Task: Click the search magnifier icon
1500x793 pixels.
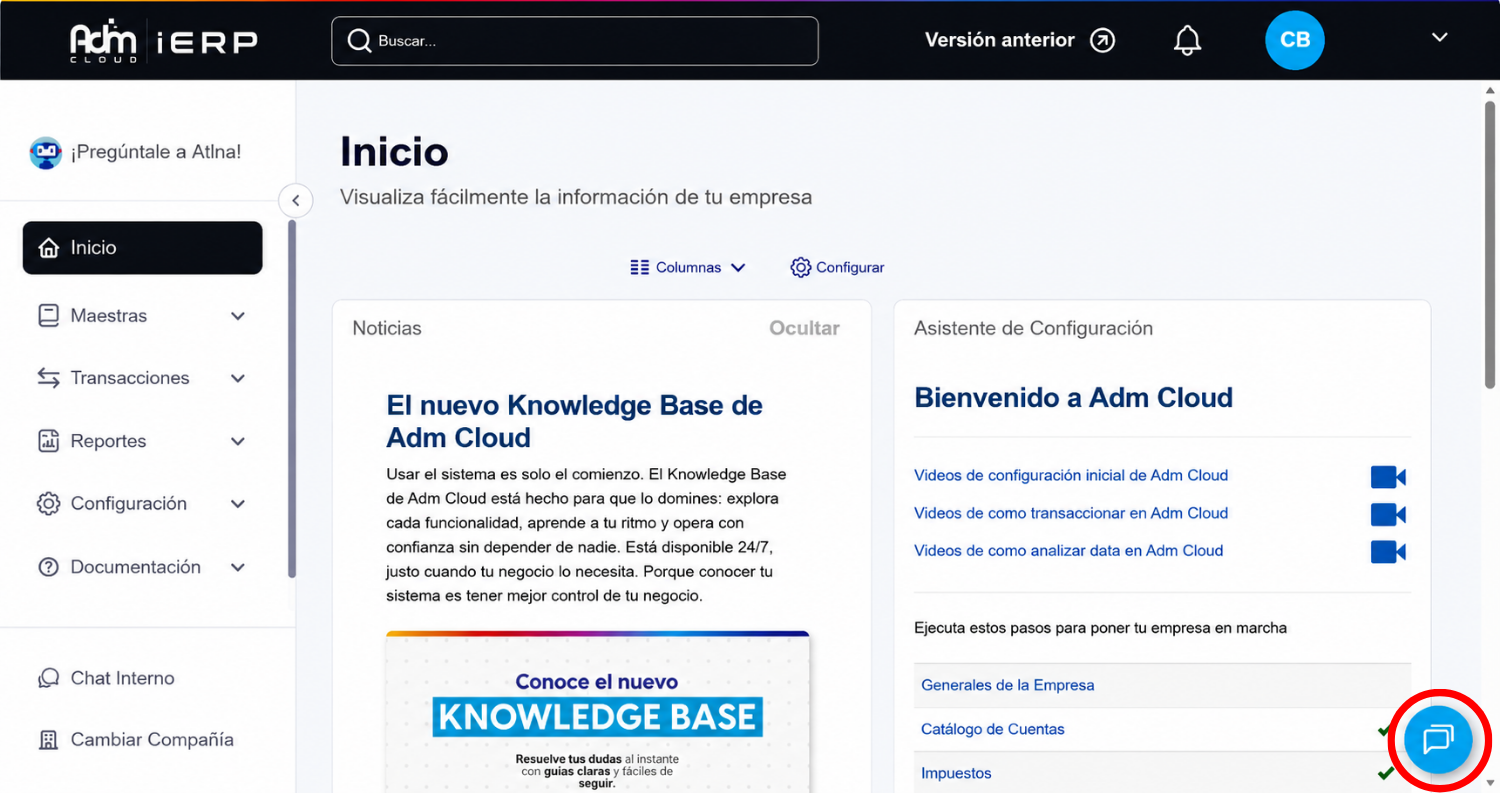Action: (x=359, y=41)
